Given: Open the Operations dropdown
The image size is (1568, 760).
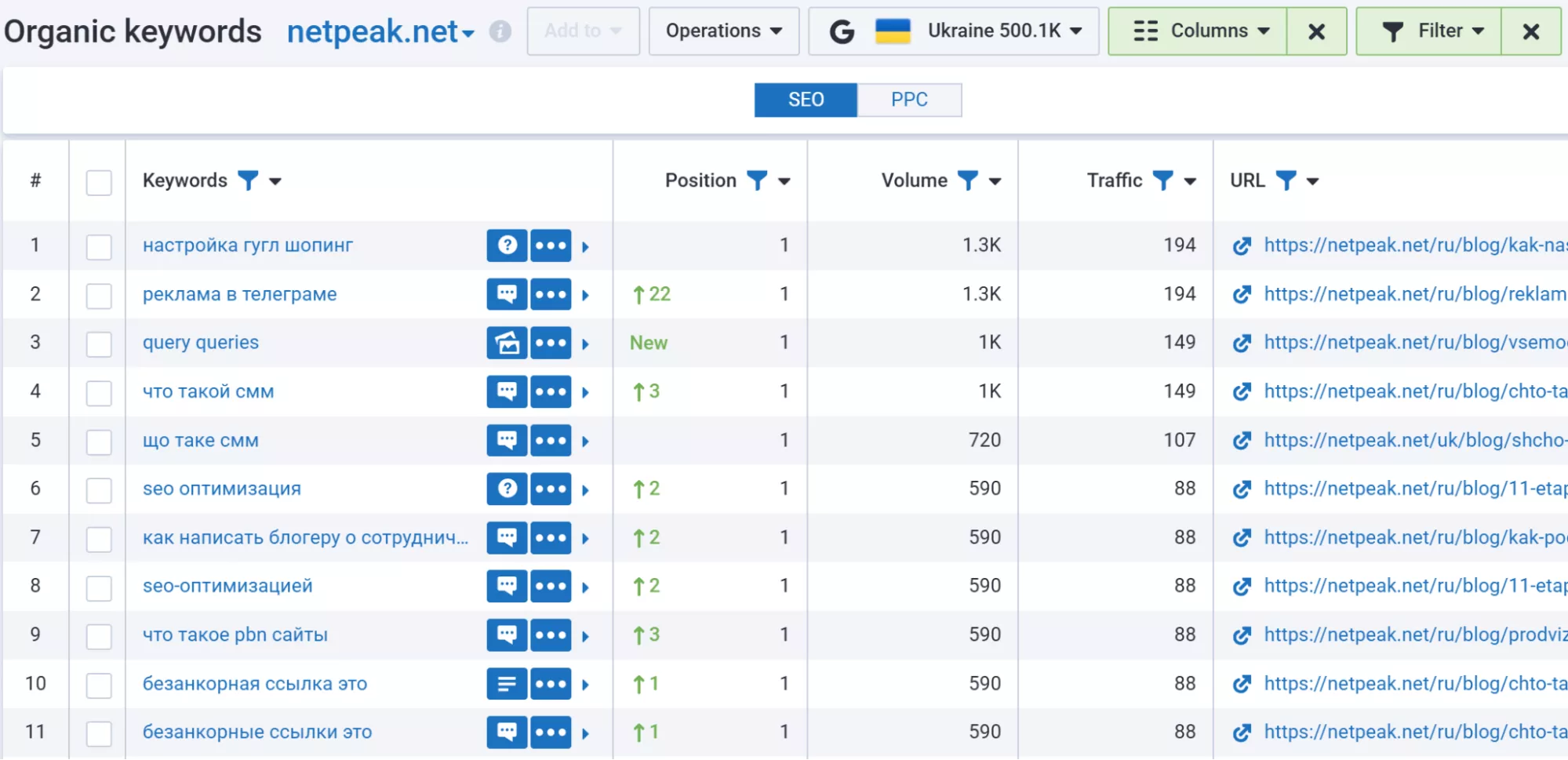Looking at the screenshot, I should coord(723,31).
